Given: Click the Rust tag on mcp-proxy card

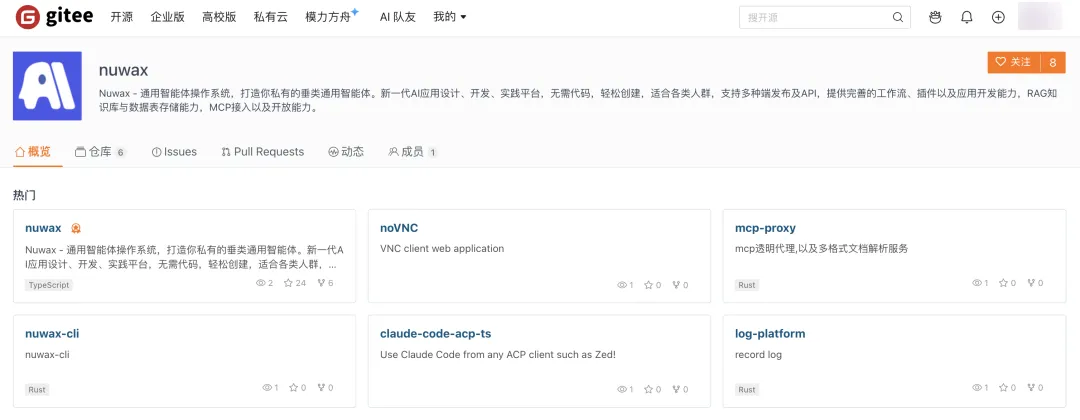Looking at the screenshot, I should click(747, 284).
